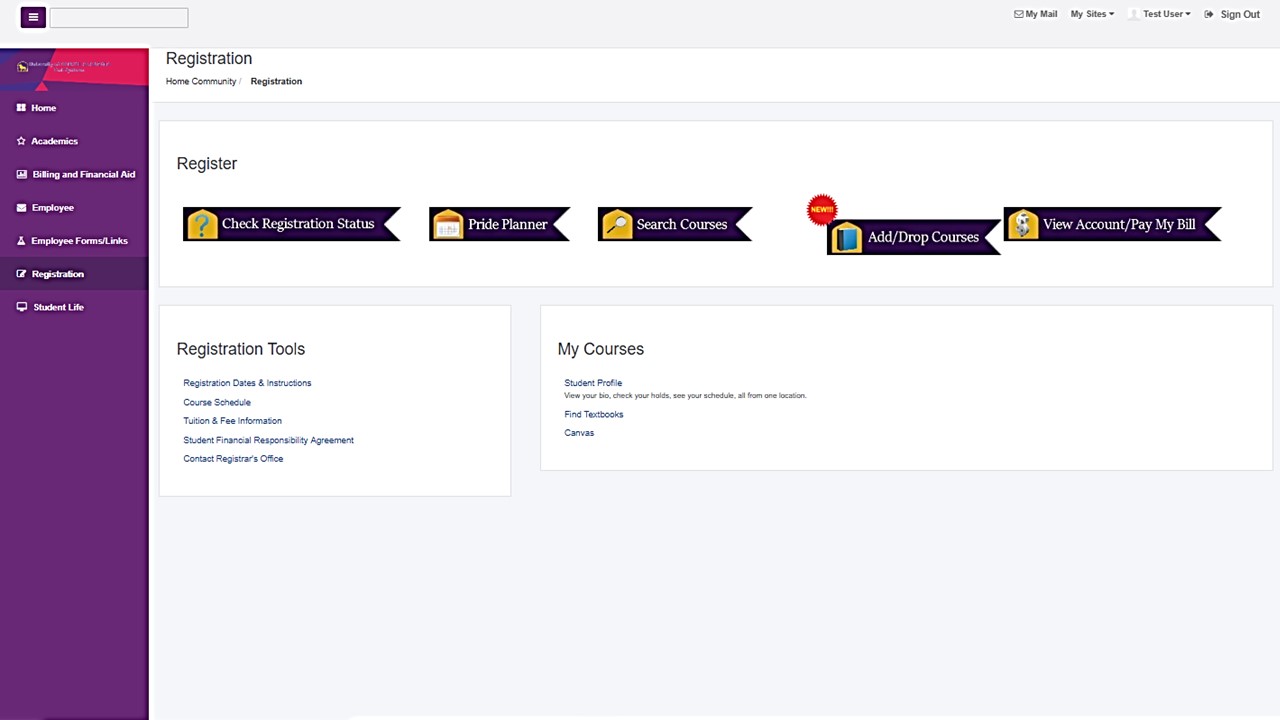Screen dimensions: 1280x720
Task: Open Employee Forms/Links sidebar item
Action: tap(79, 241)
